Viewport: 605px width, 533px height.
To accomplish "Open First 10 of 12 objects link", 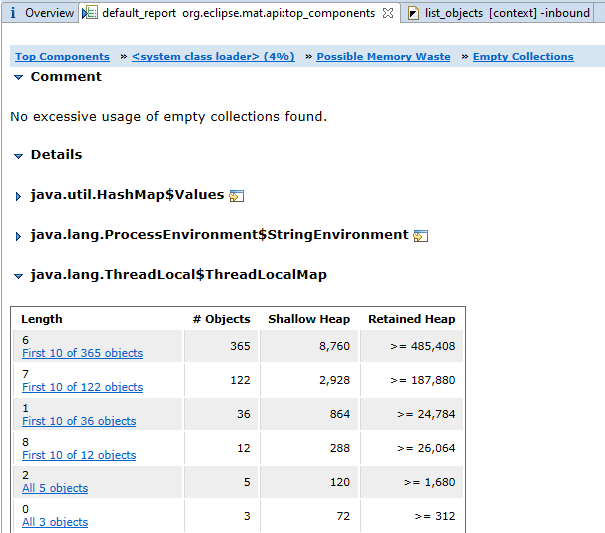I will point(79,455).
